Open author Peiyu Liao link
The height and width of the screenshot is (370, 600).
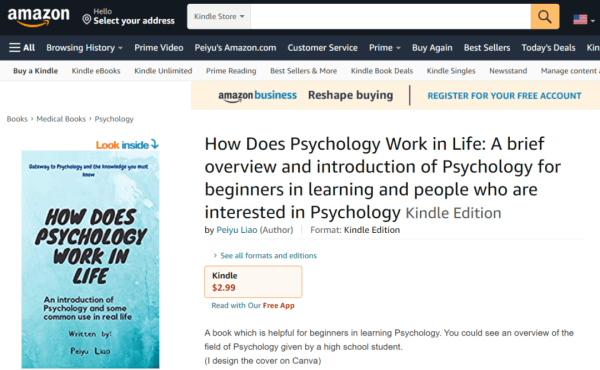pos(236,230)
